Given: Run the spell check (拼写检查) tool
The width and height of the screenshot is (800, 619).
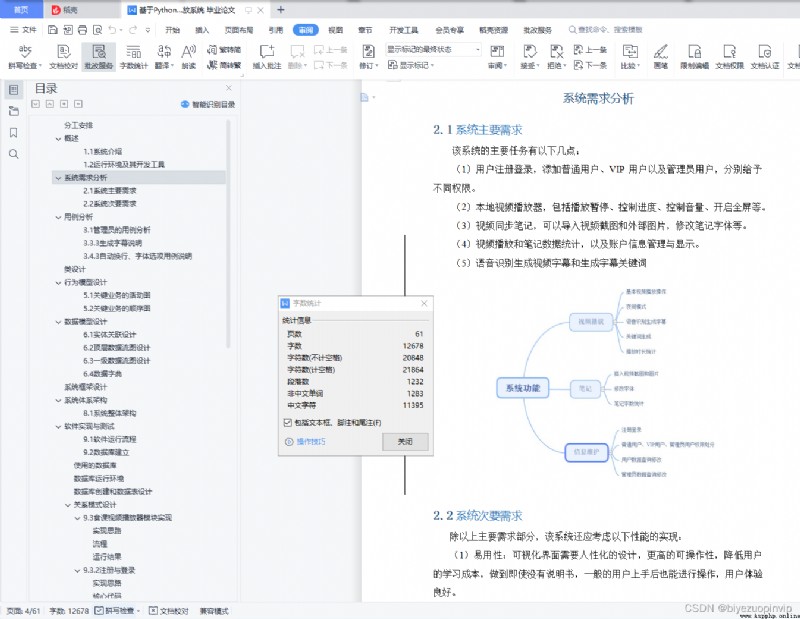Looking at the screenshot, I should pyautogui.click(x=23, y=56).
